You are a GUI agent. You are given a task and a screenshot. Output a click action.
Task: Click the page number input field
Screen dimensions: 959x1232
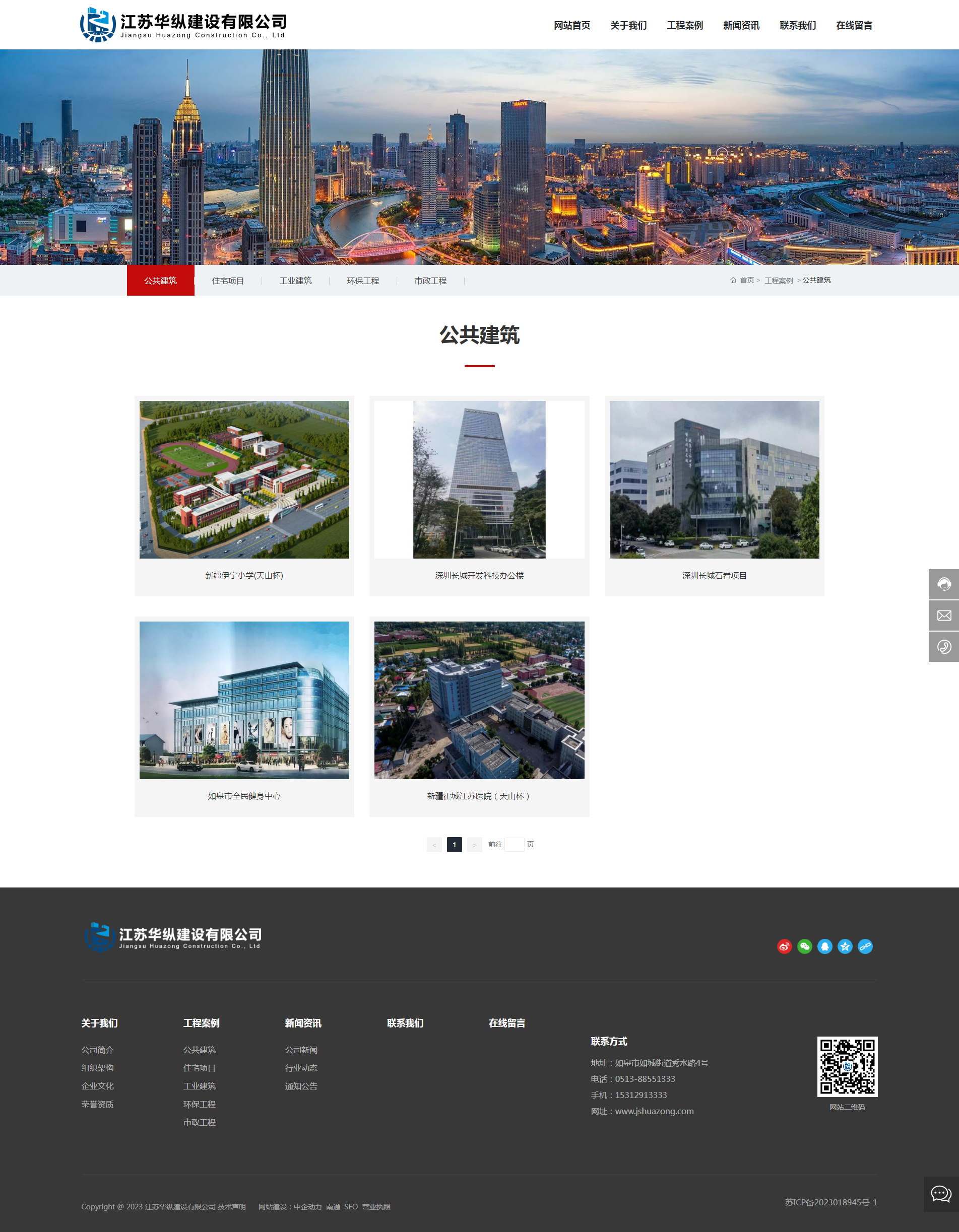(x=514, y=845)
